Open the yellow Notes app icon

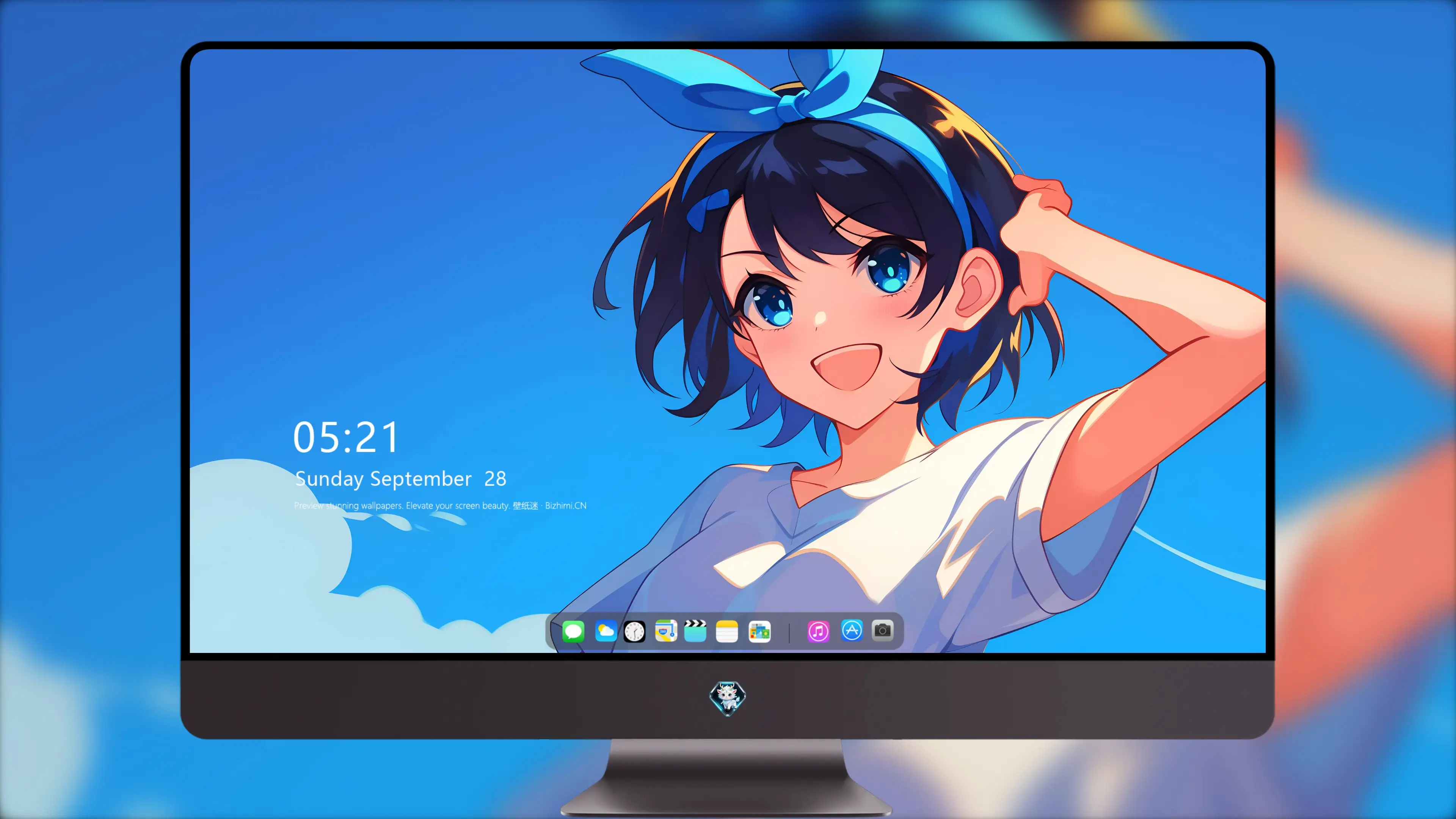[x=727, y=631]
